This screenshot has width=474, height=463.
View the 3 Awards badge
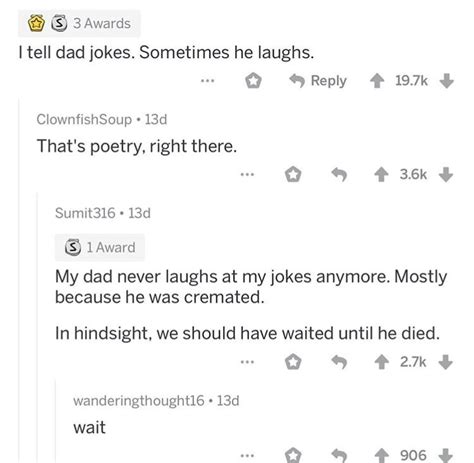79,23
